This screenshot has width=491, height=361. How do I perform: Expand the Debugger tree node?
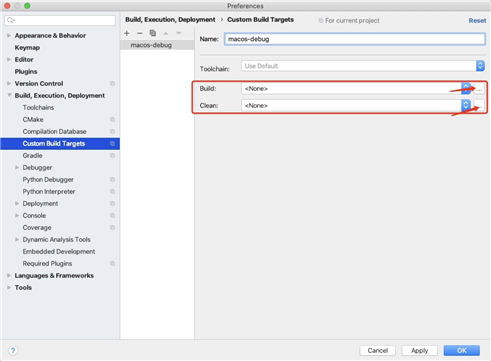click(17, 167)
